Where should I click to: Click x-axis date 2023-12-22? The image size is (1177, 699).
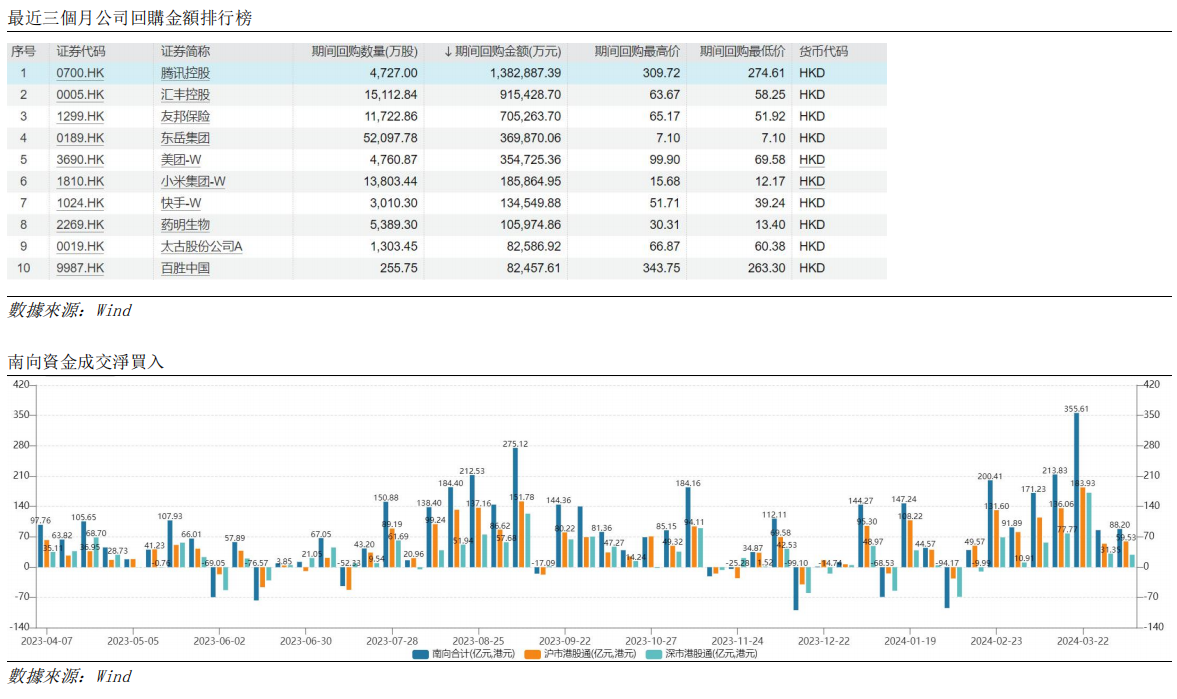823,641
